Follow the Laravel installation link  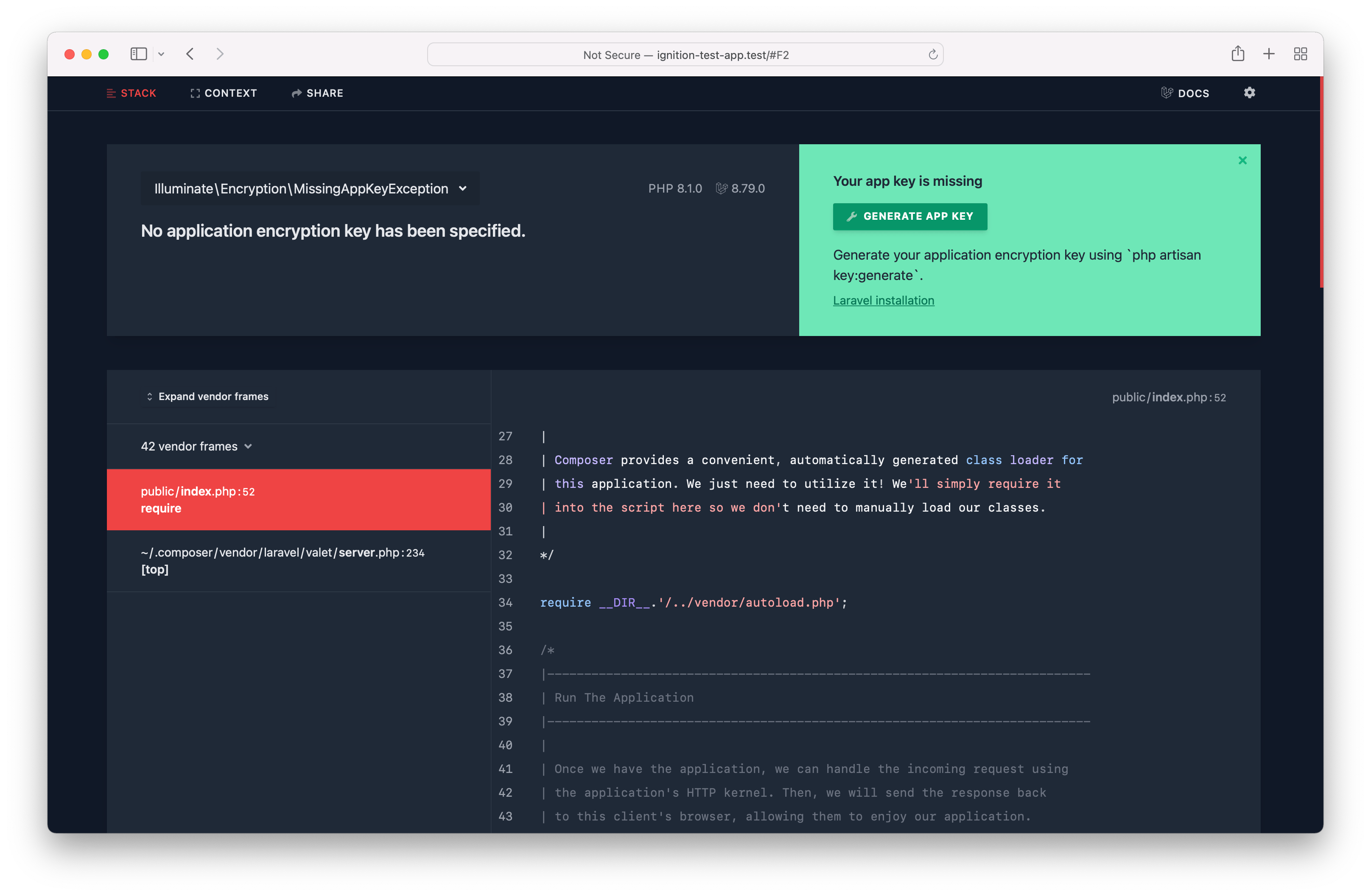pos(883,301)
